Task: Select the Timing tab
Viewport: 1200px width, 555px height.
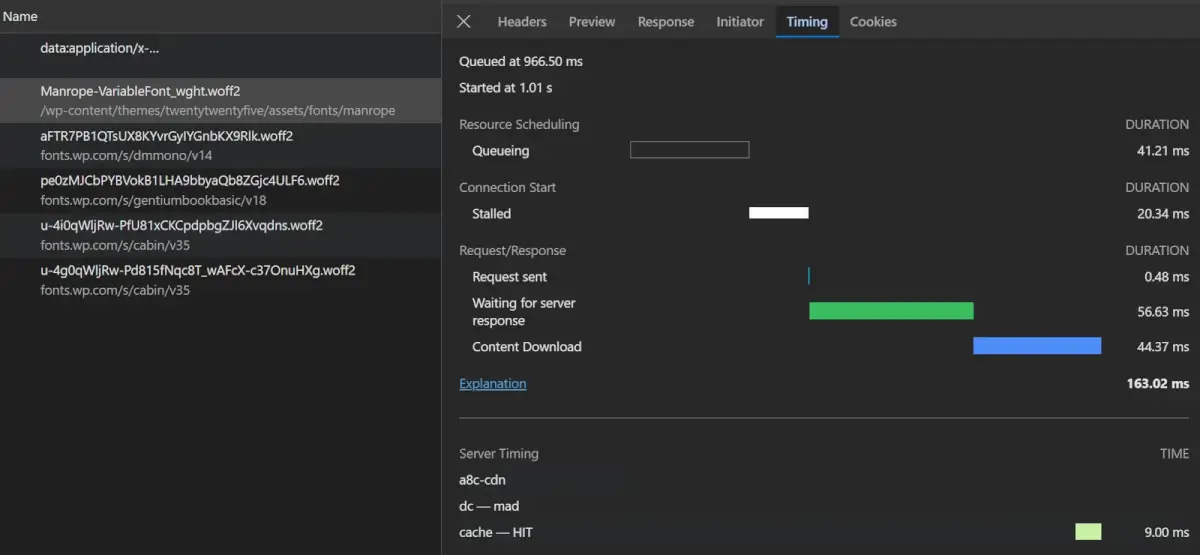Action: click(807, 22)
